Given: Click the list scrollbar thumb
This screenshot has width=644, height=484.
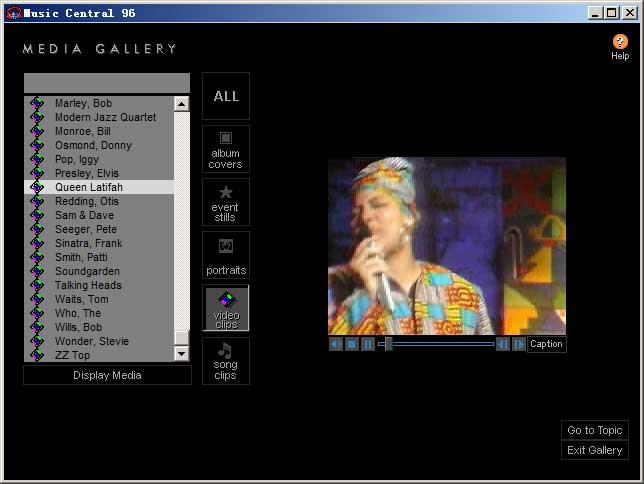Looking at the screenshot, I should click(x=182, y=338).
